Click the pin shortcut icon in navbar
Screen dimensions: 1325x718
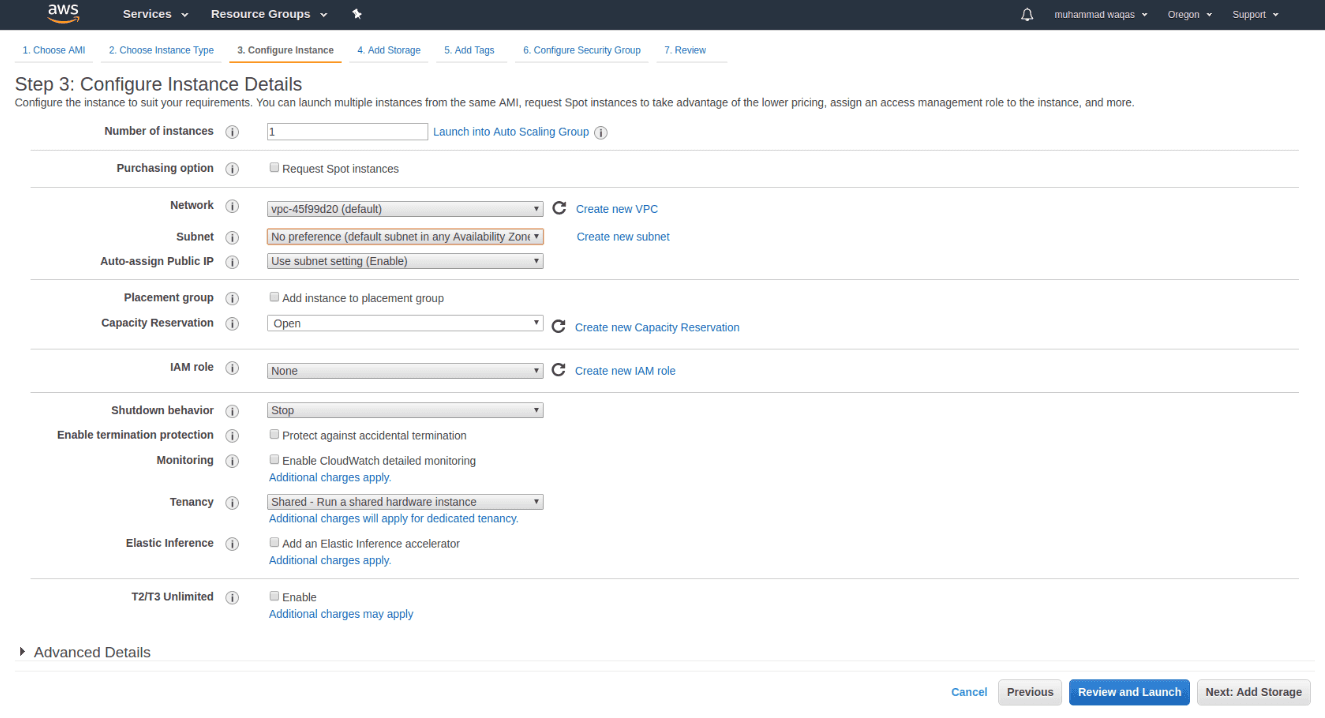[x=358, y=14]
